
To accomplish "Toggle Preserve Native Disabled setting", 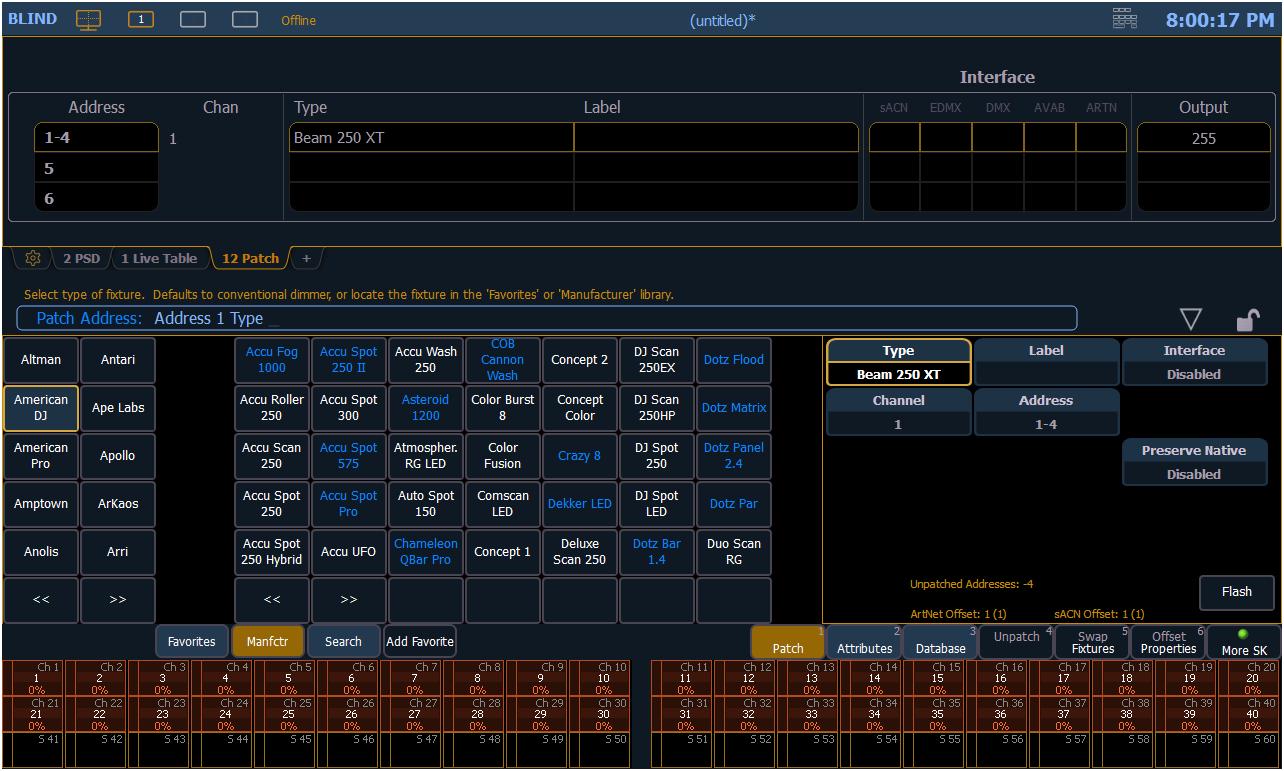I will pyautogui.click(x=1194, y=462).
